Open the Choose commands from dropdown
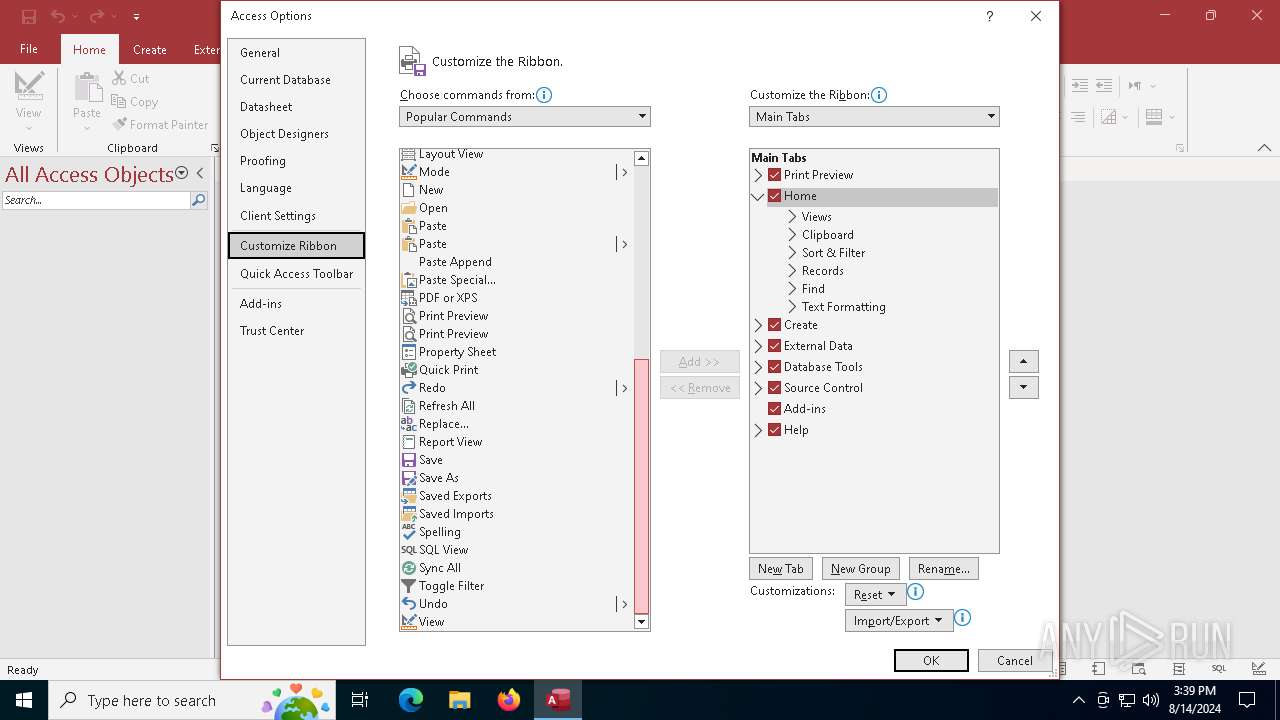Viewport: 1280px width, 720px height. (525, 117)
